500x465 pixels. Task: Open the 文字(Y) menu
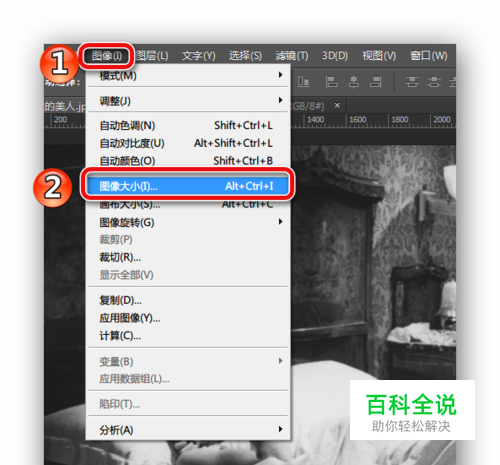(x=198, y=56)
